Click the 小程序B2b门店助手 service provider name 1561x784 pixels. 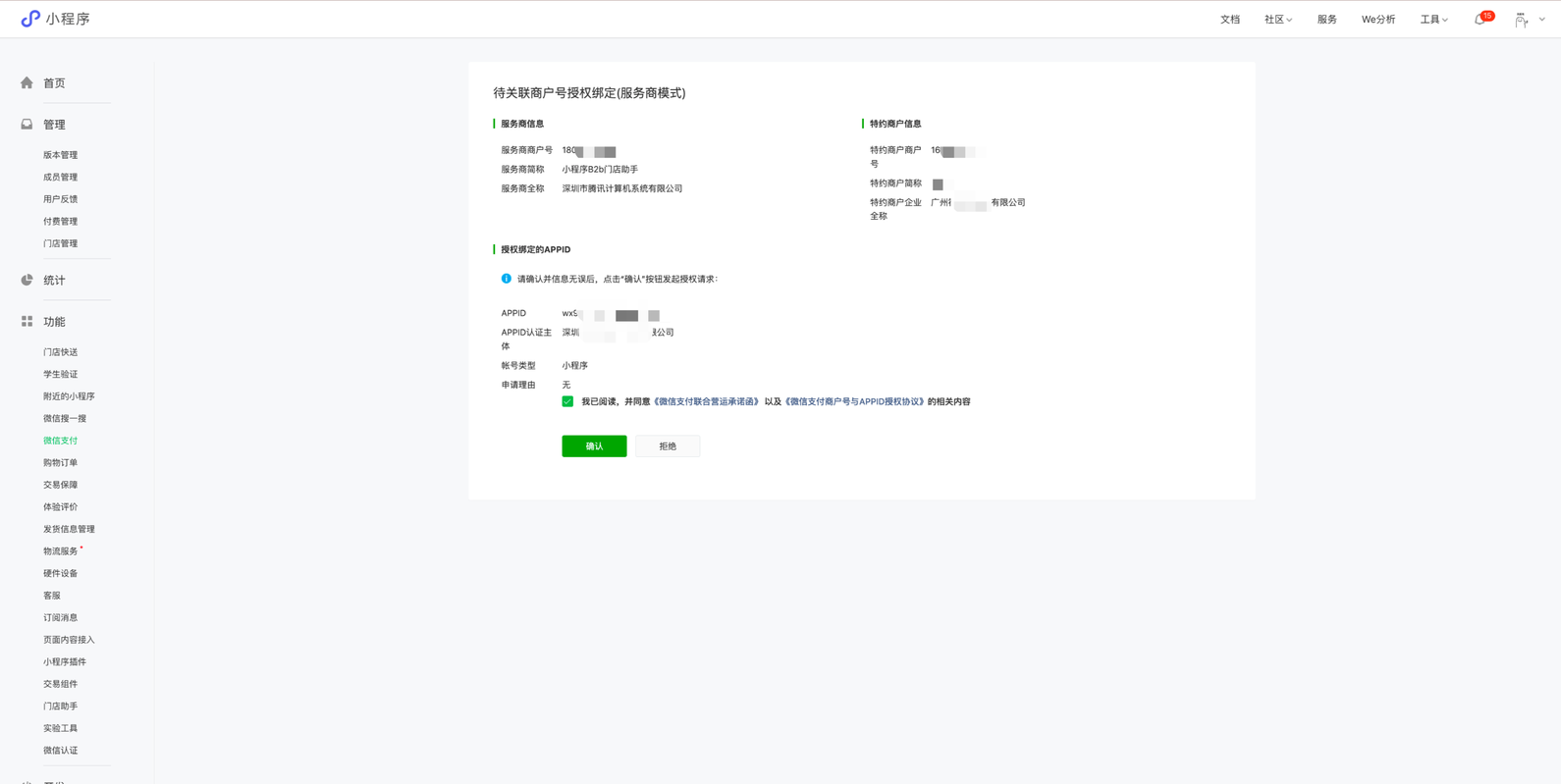[600, 170]
